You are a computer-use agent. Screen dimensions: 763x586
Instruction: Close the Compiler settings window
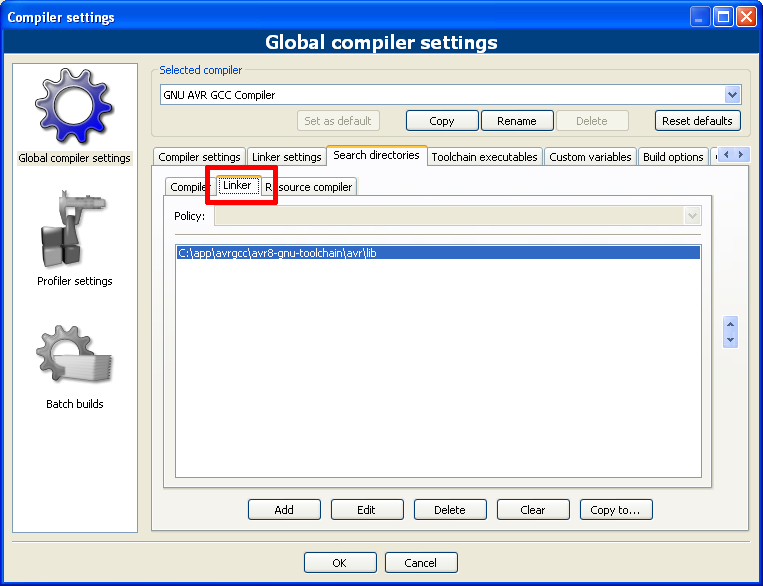(746, 17)
